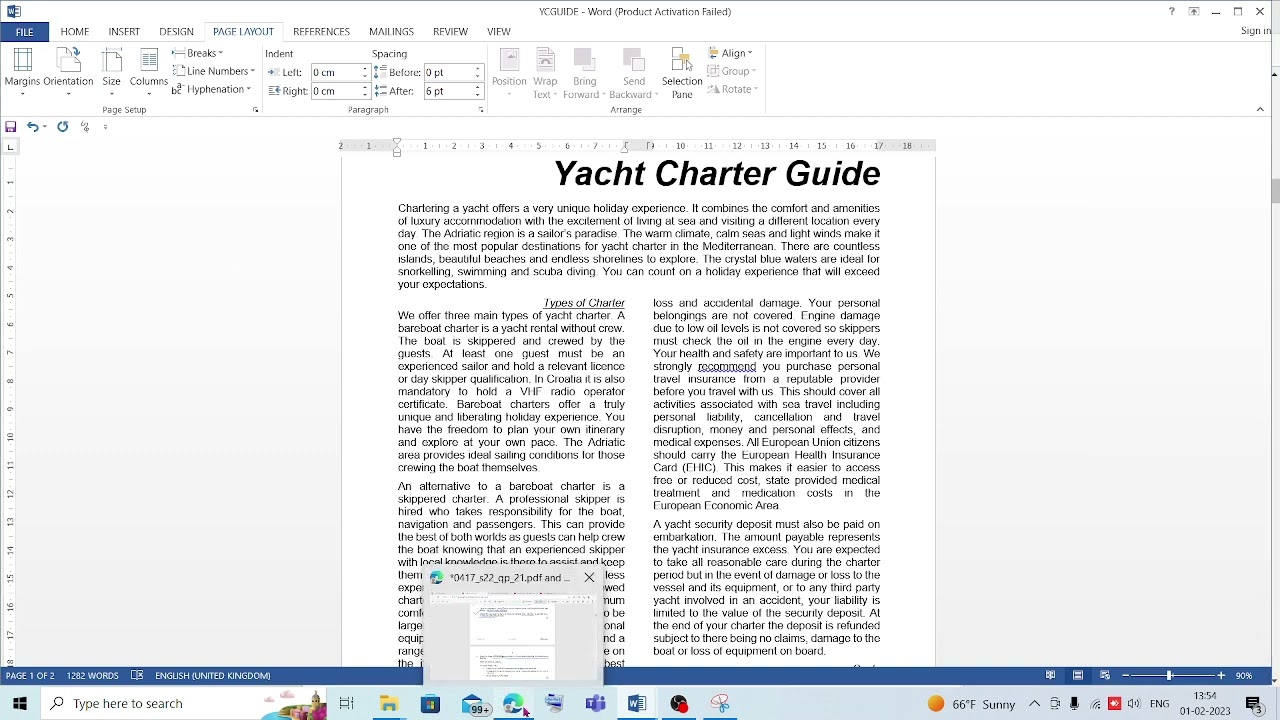
Task: Expand the Line Numbers dropdown
Action: tap(214, 71)
